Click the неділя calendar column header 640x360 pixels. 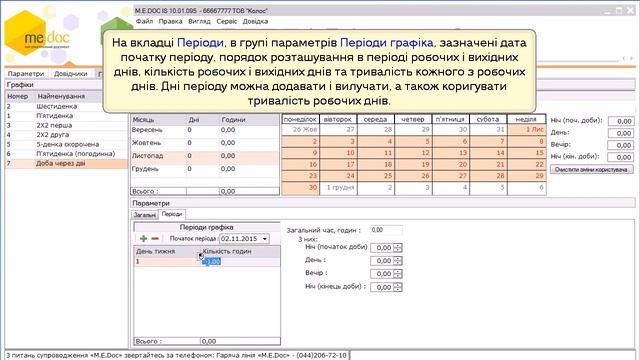point(526,119)
